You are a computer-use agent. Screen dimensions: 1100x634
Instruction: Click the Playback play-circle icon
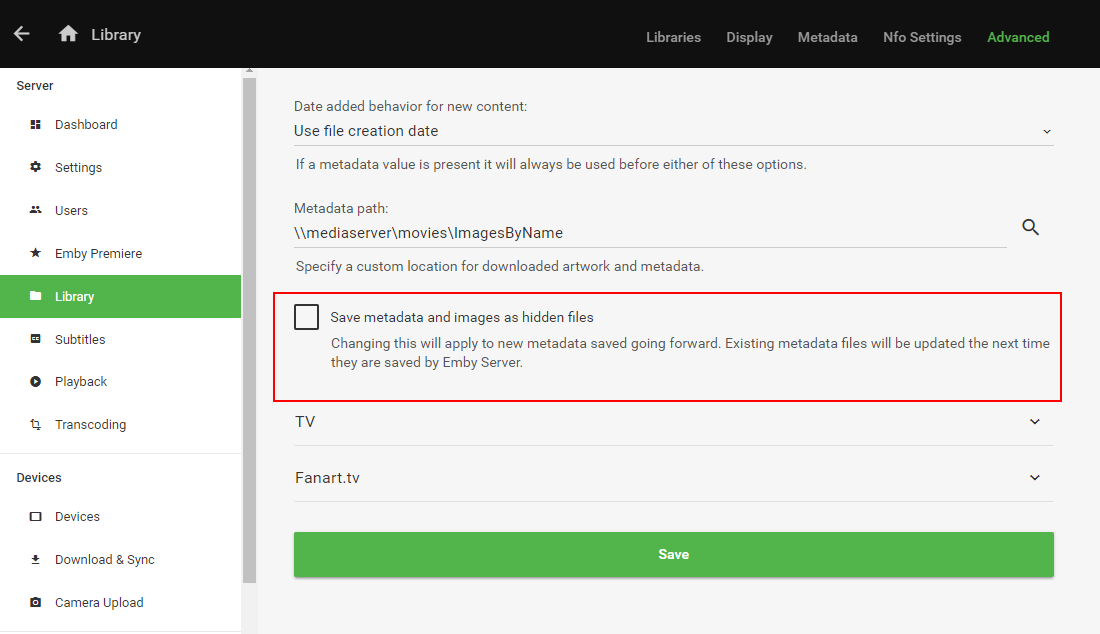pos(36,382)
